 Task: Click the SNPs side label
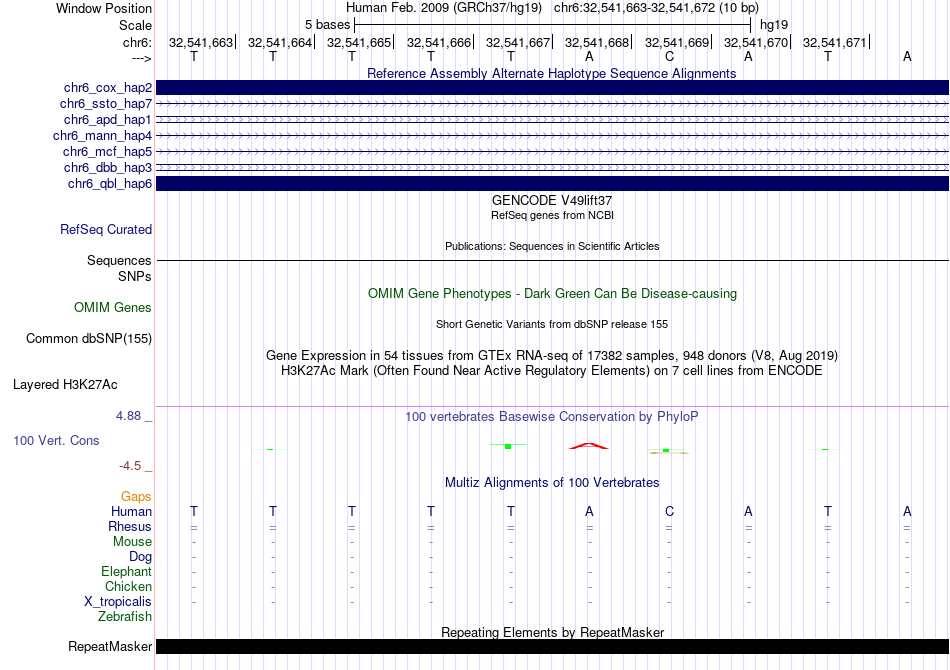[x=135, y=276]
